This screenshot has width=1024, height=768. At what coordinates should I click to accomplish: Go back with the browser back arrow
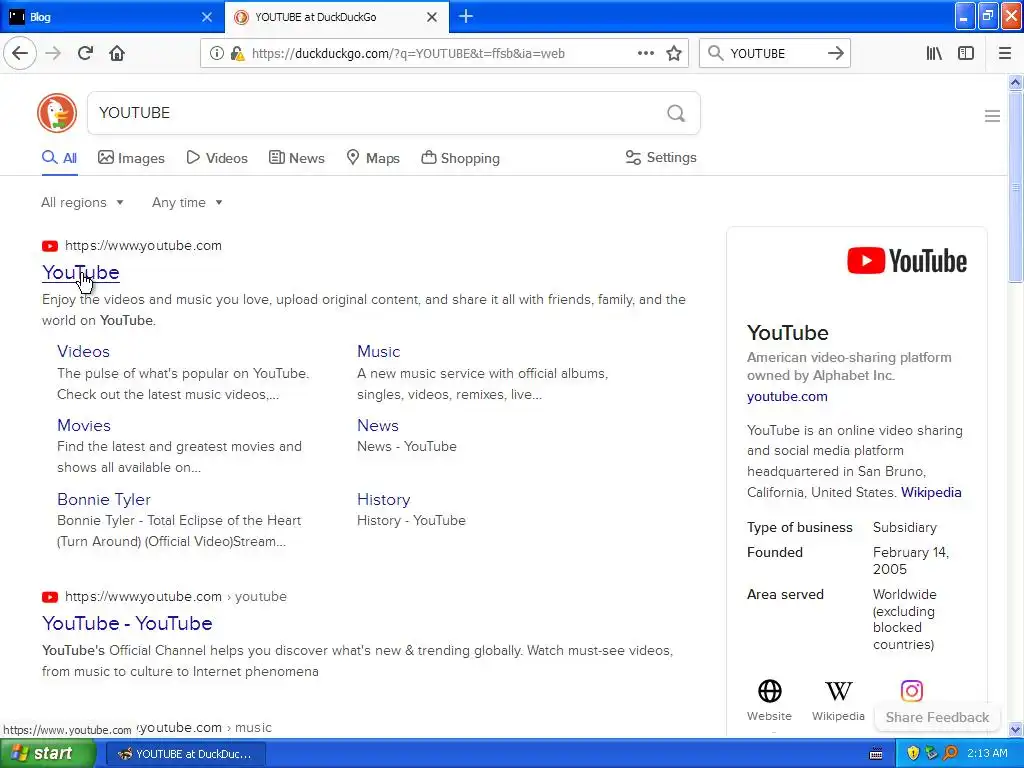20,53
